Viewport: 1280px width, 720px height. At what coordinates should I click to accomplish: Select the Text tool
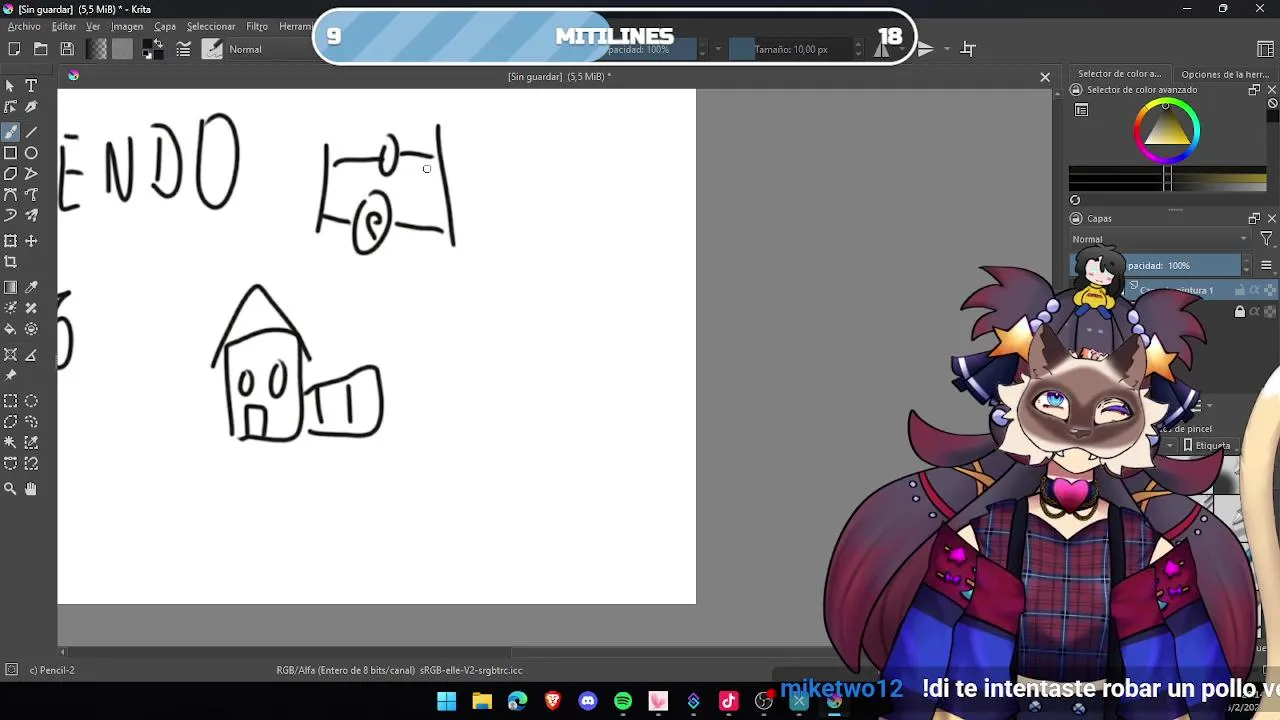coord(31,86)
